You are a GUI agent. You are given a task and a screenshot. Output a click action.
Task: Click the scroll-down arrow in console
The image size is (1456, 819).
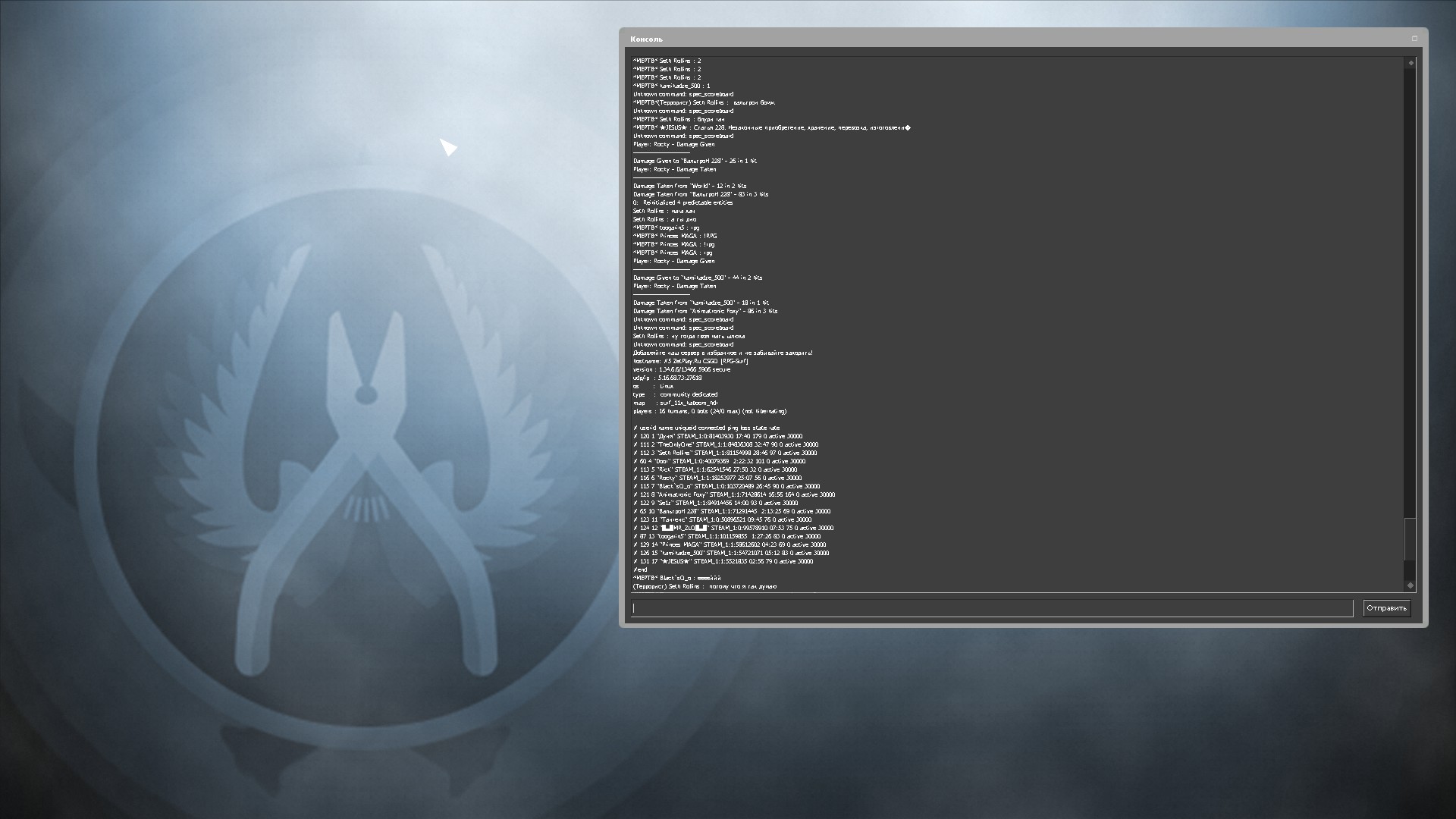tap(1410, 585)
